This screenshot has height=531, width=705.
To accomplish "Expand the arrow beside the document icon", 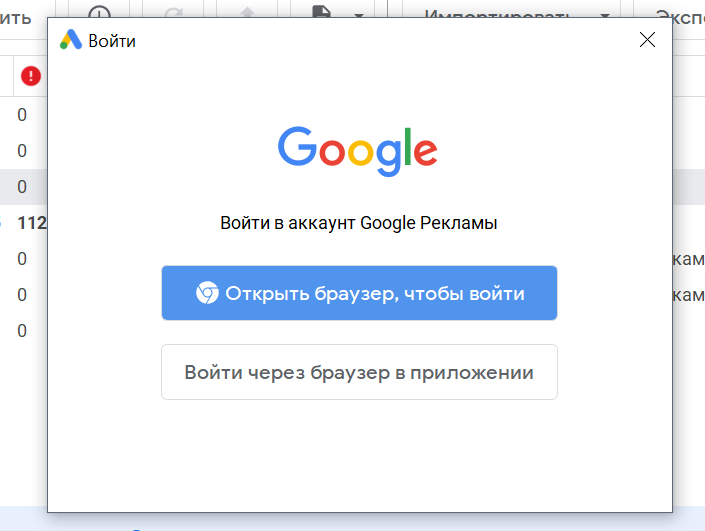I will (358, 17).
